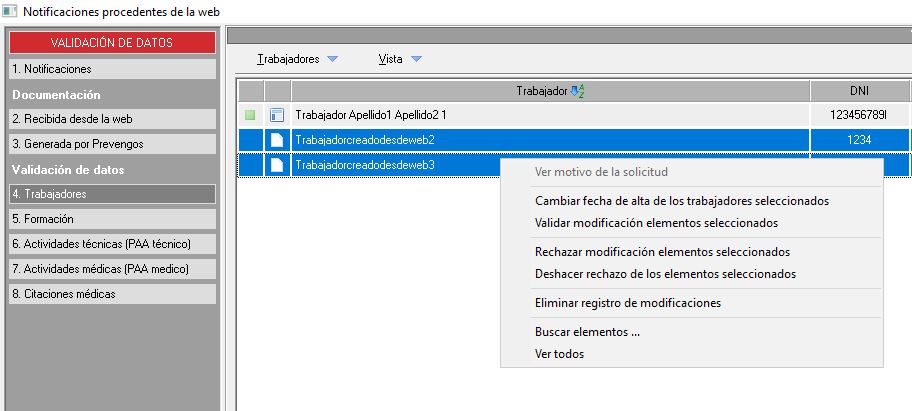Click the document icon for Trabajadorcreadodesdeweb2
This screenshot has width=912, height=411.
click(277, 140)
